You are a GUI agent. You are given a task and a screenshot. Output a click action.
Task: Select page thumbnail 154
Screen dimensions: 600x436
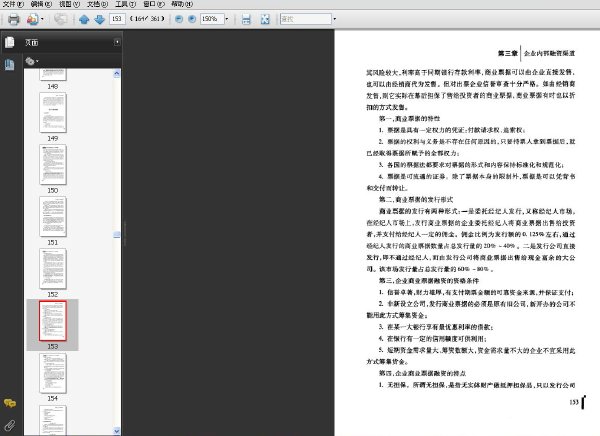53,373
